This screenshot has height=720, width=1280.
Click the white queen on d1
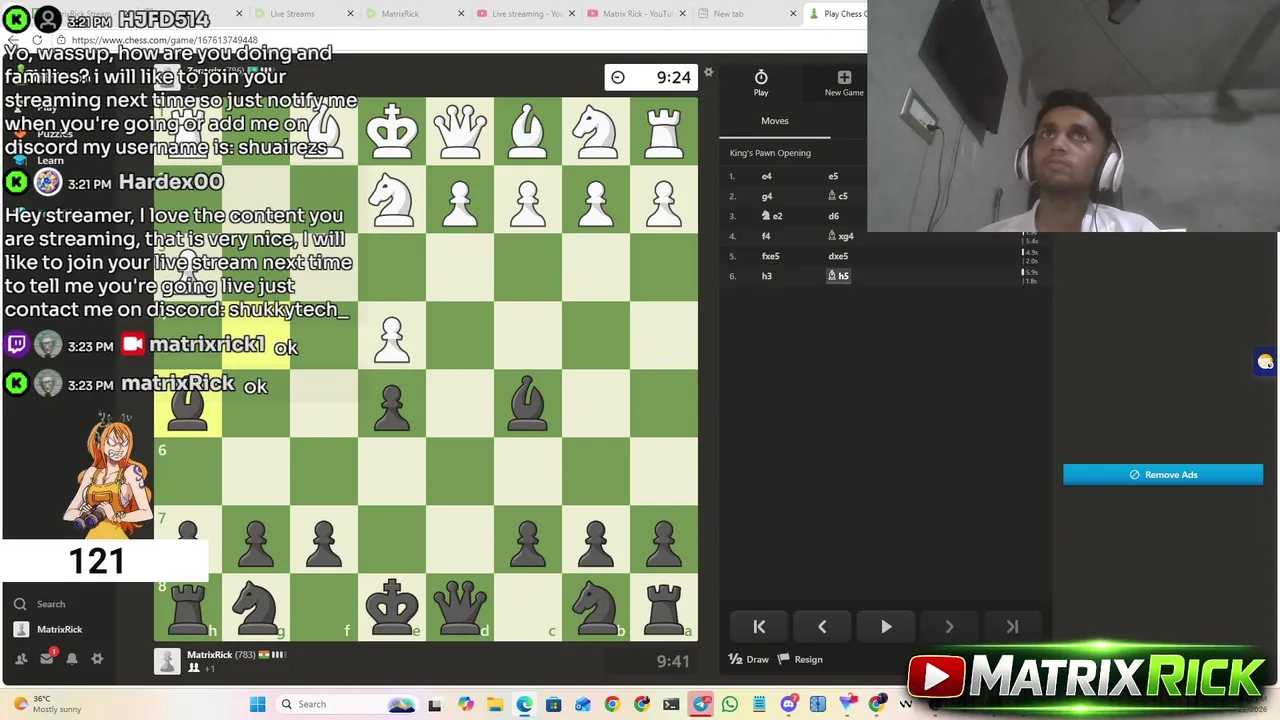(460, 132)
